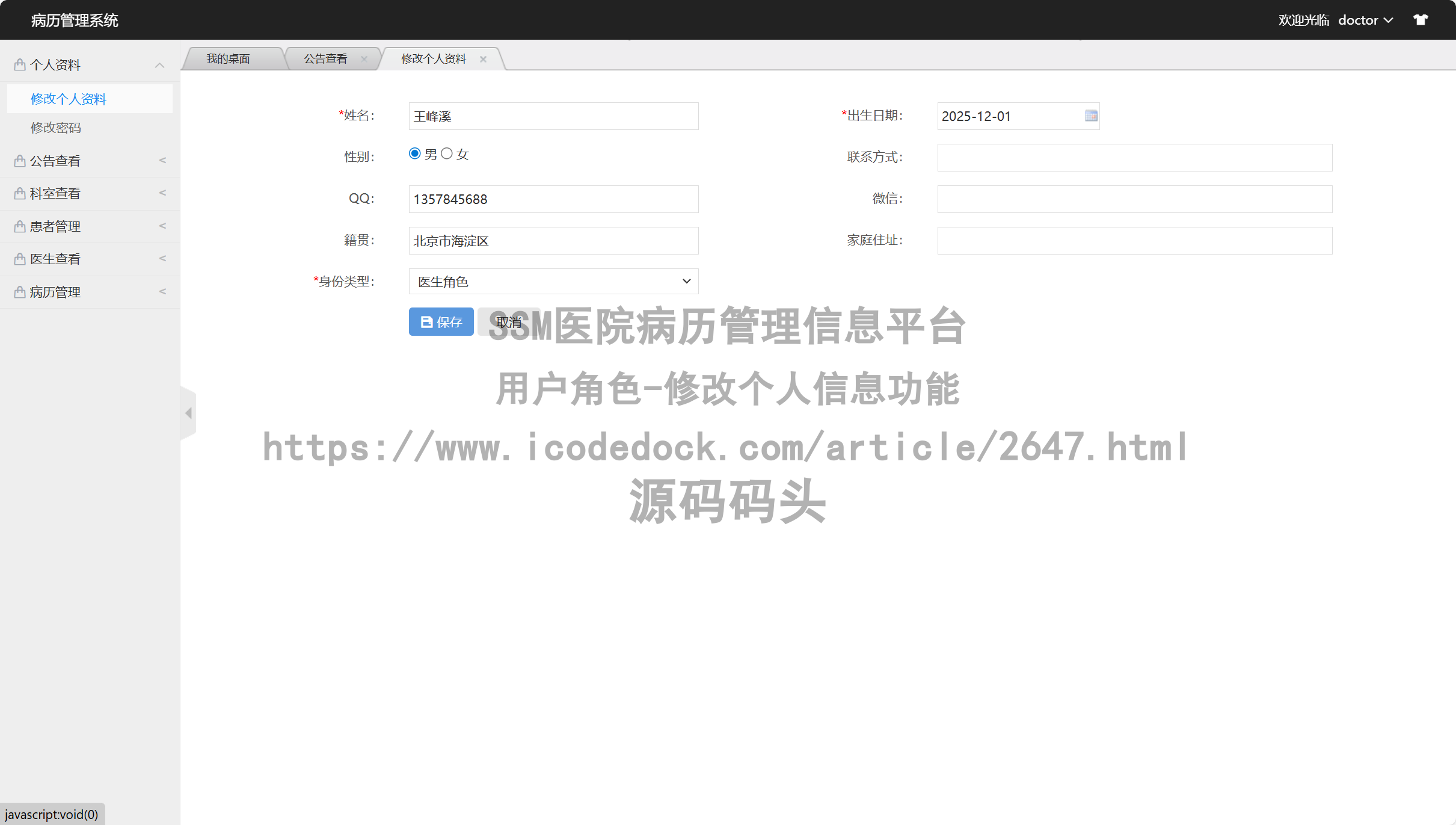The image size is (1456, 825).
Task: Switch to the 我的桌面 tab
Action: (x=228, y=58)
